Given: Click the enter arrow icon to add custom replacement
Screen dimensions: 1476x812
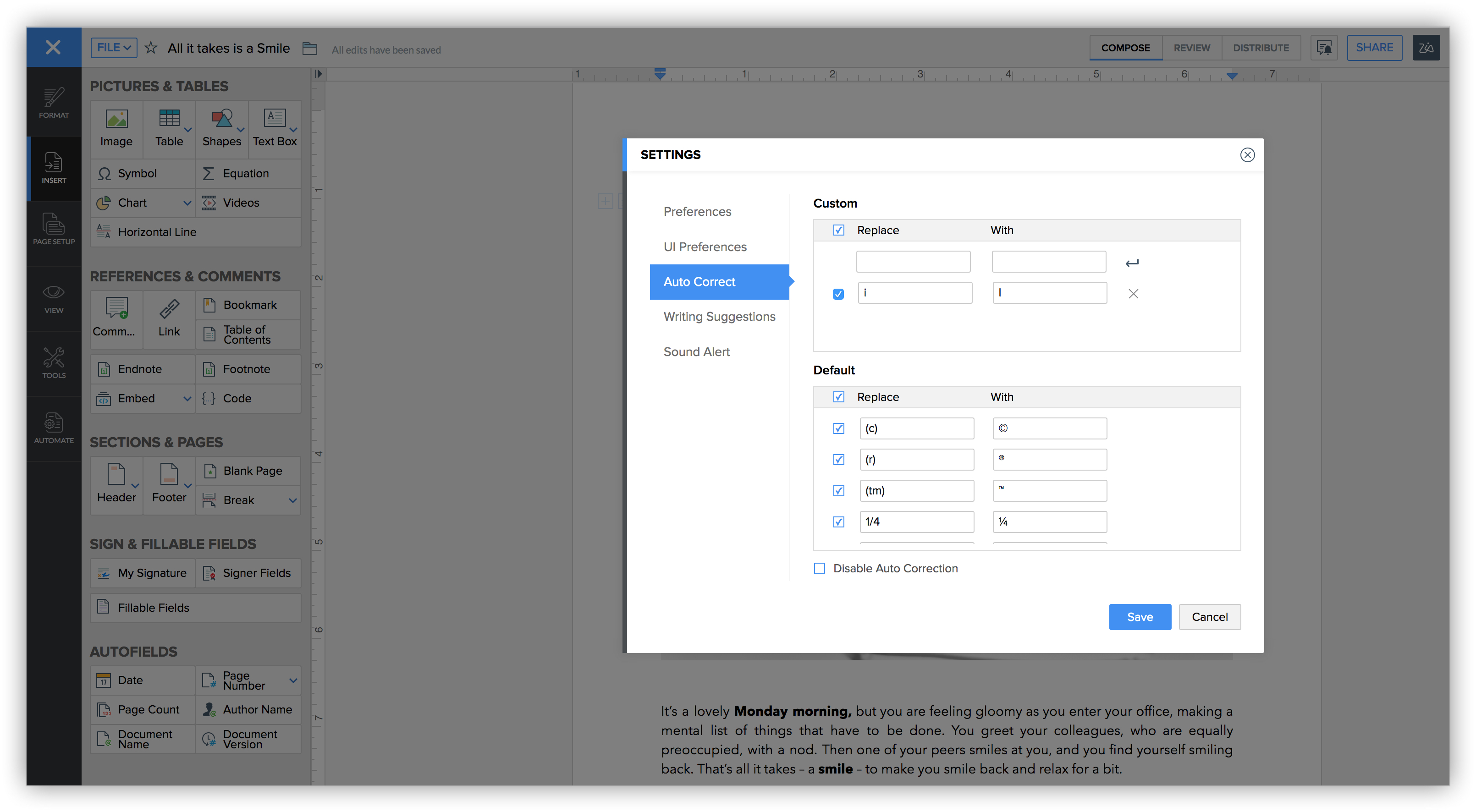Looking at the screenshot, I should [1132, 263].
